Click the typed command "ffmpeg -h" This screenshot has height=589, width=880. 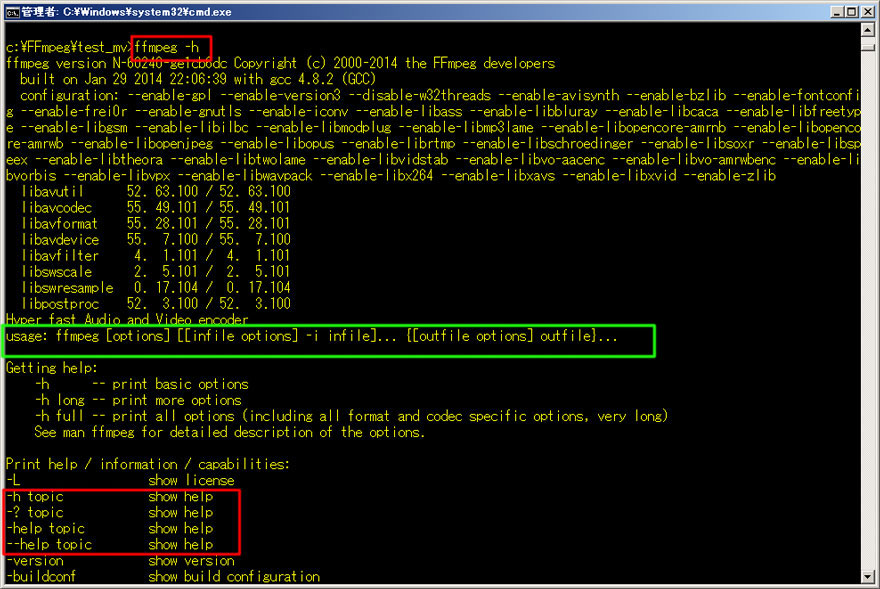point(167,48)
